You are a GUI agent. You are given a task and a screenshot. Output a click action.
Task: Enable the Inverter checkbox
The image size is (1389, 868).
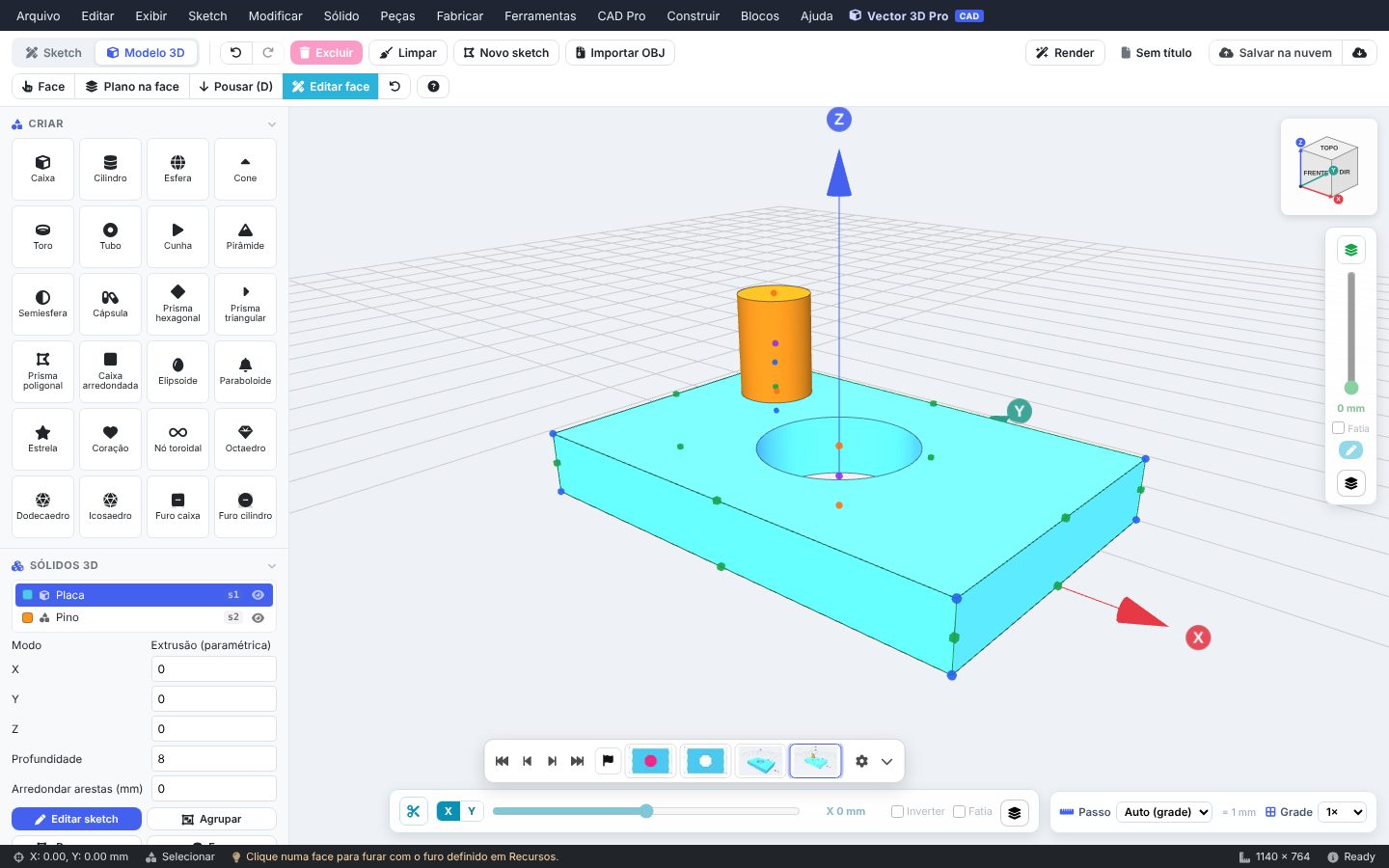click(x=897, y=812)
